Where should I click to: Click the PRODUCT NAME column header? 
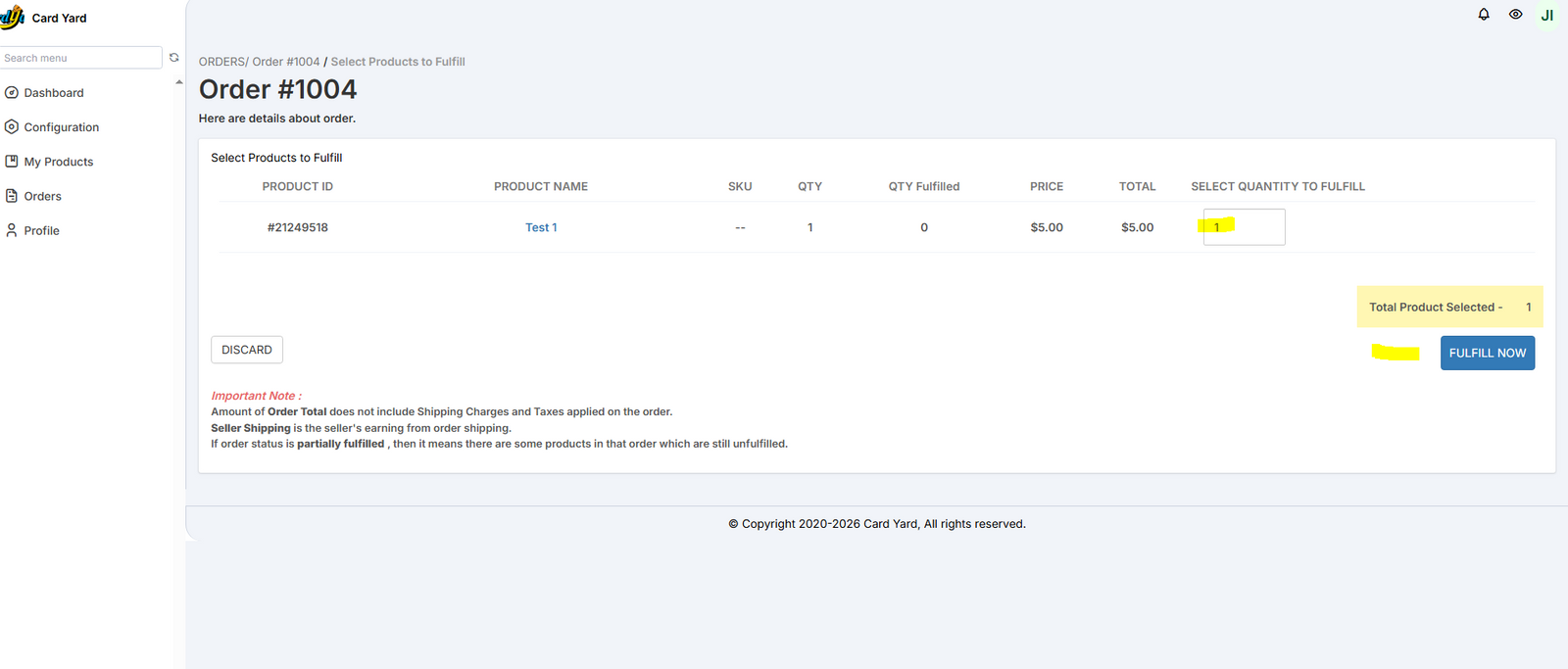click(541, 186)
